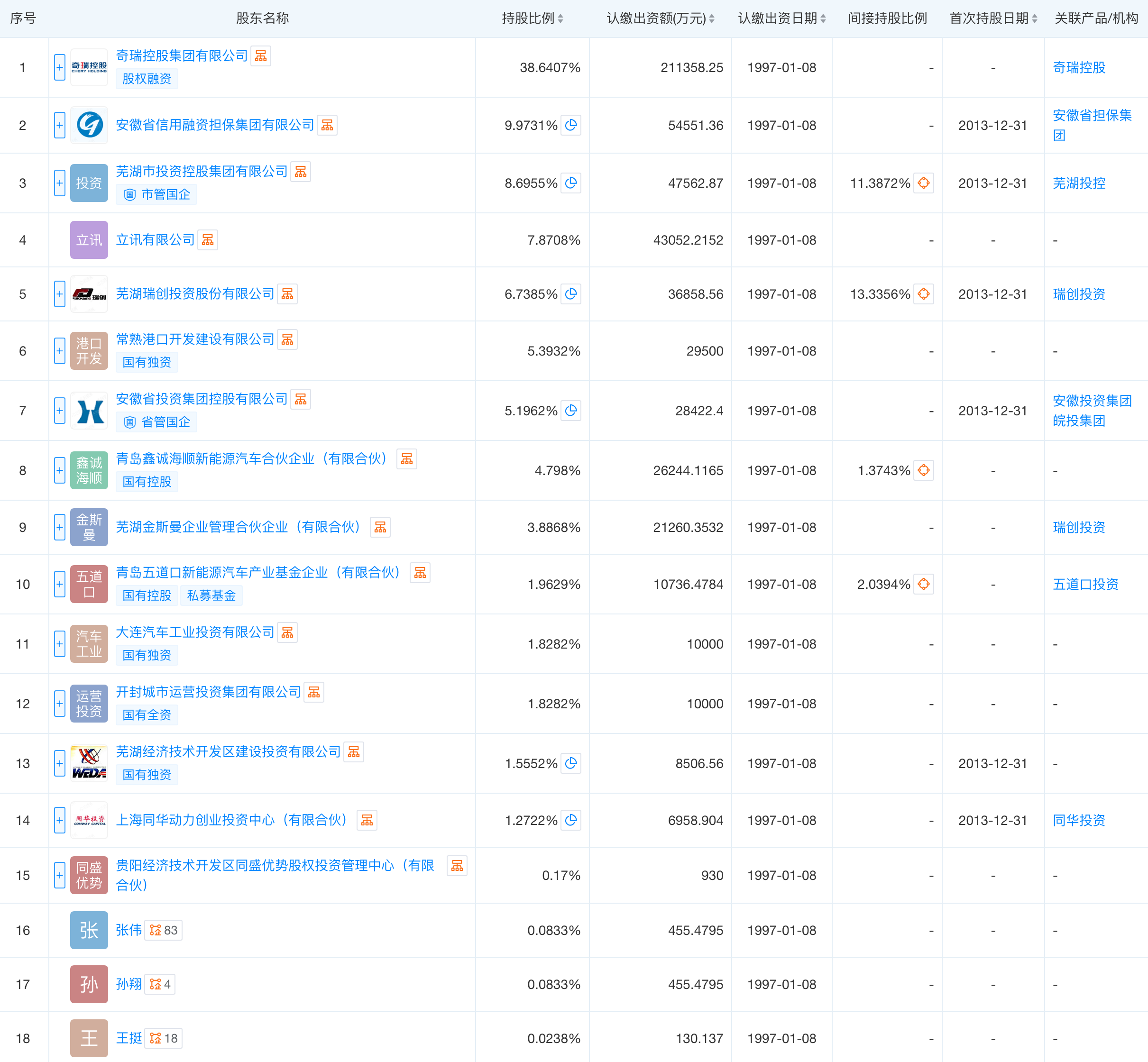
Task: Click the 私募基金 tag
Action: click(211, 595)
